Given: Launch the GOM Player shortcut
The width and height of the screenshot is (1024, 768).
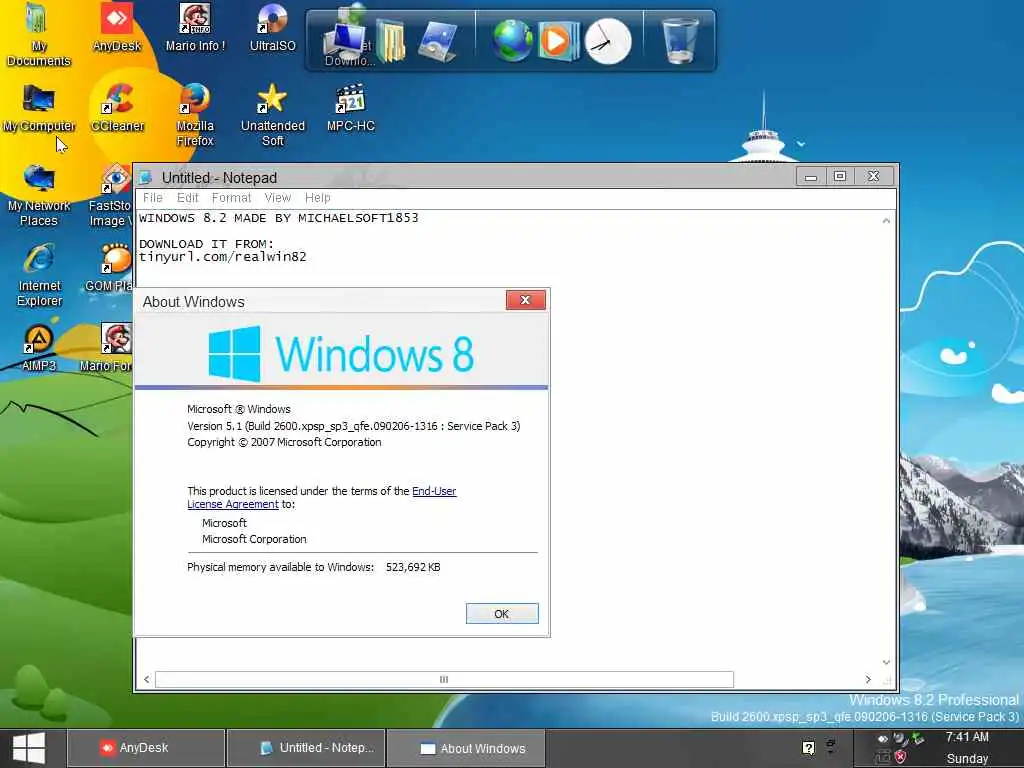Looking at the screenshot, I should click(110, 268).
